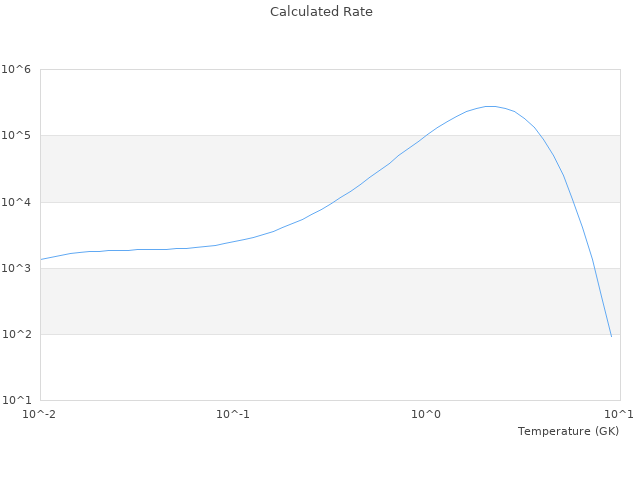Click the white band between 10^1 and 10^2
The width and height of the screenshot is (640, 480).
[300, 367]
